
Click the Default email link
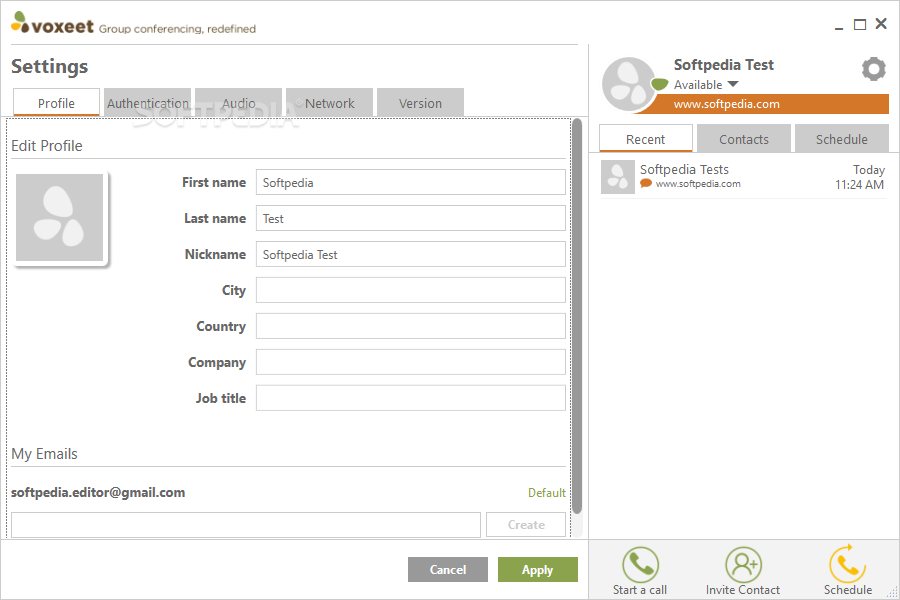click(546, 493)
